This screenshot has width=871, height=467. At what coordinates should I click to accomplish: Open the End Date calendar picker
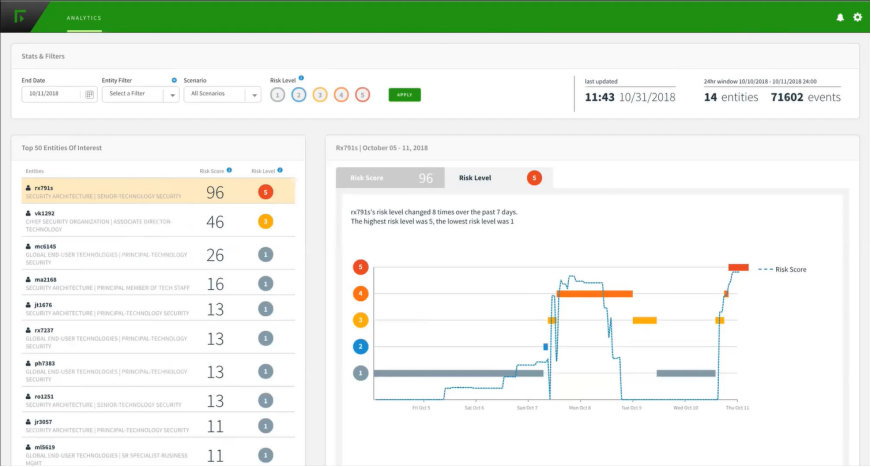coord(89,94)
